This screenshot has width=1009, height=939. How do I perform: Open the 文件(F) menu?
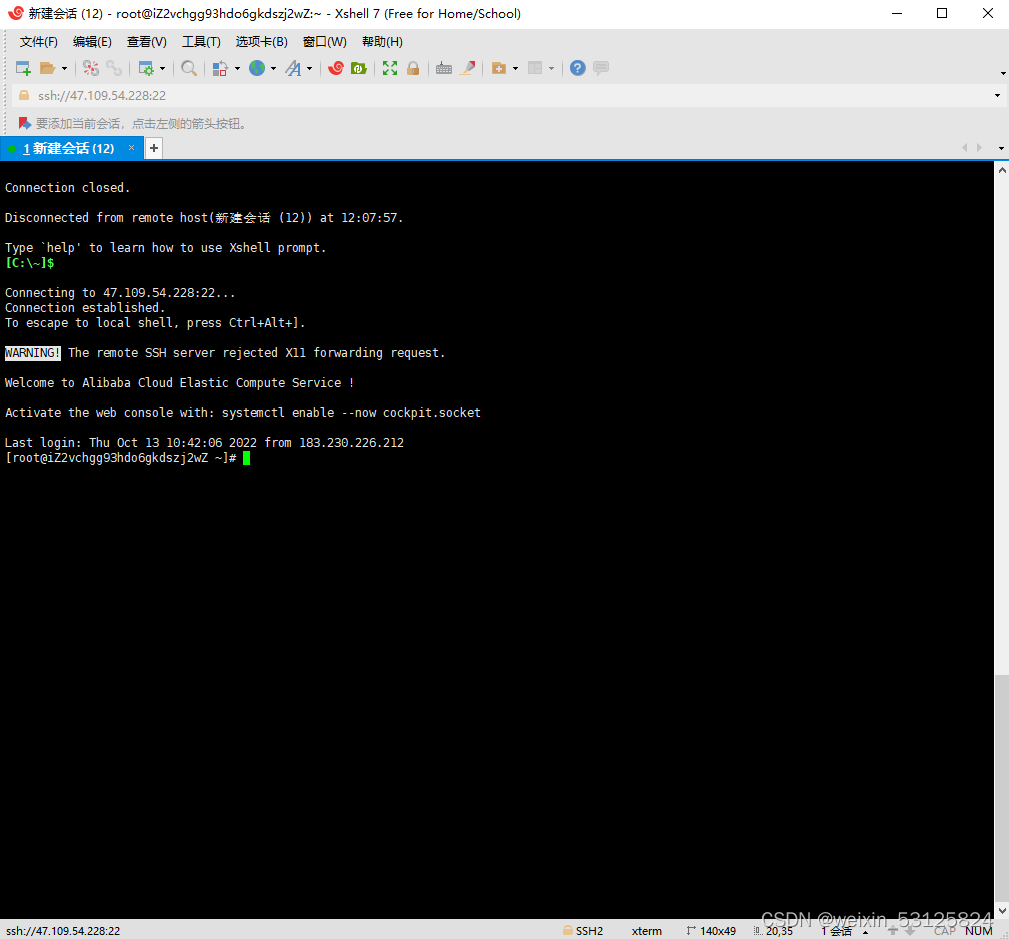[x=39, y=42]
